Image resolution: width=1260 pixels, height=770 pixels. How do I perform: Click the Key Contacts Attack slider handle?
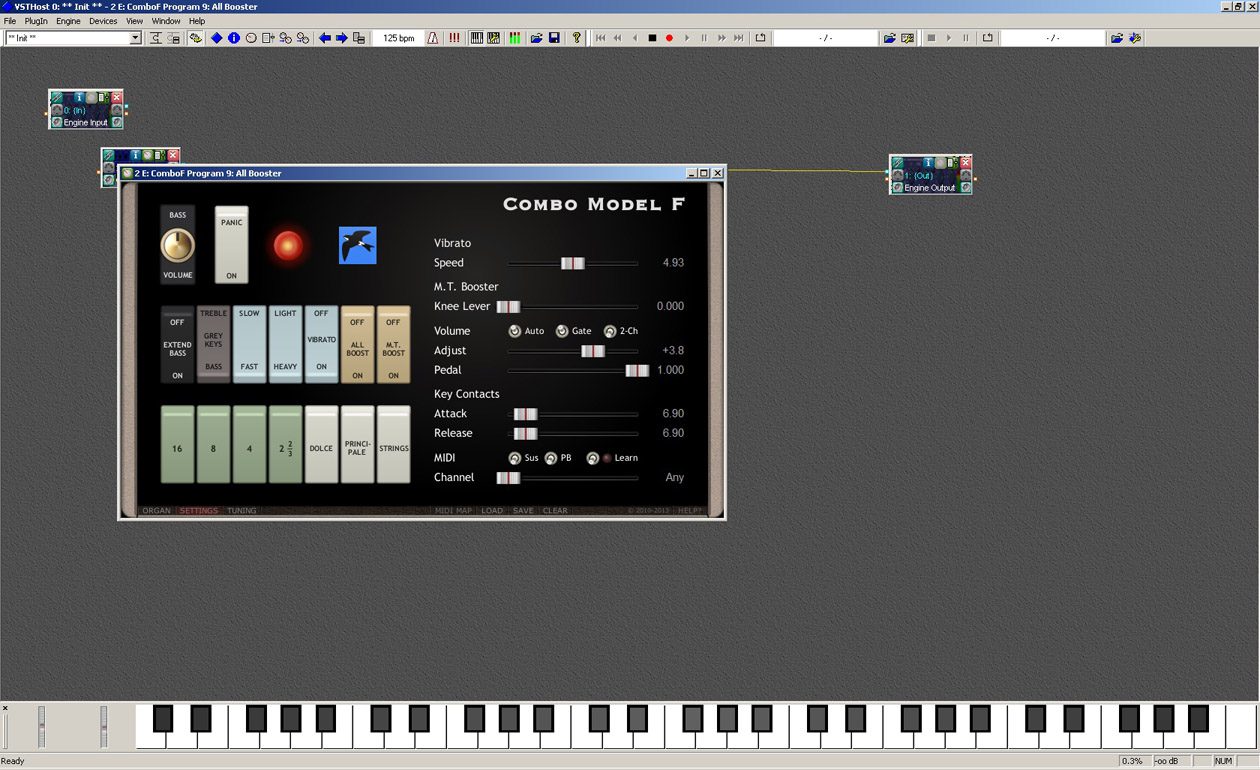pyautogui.click(x=525, y=414)
